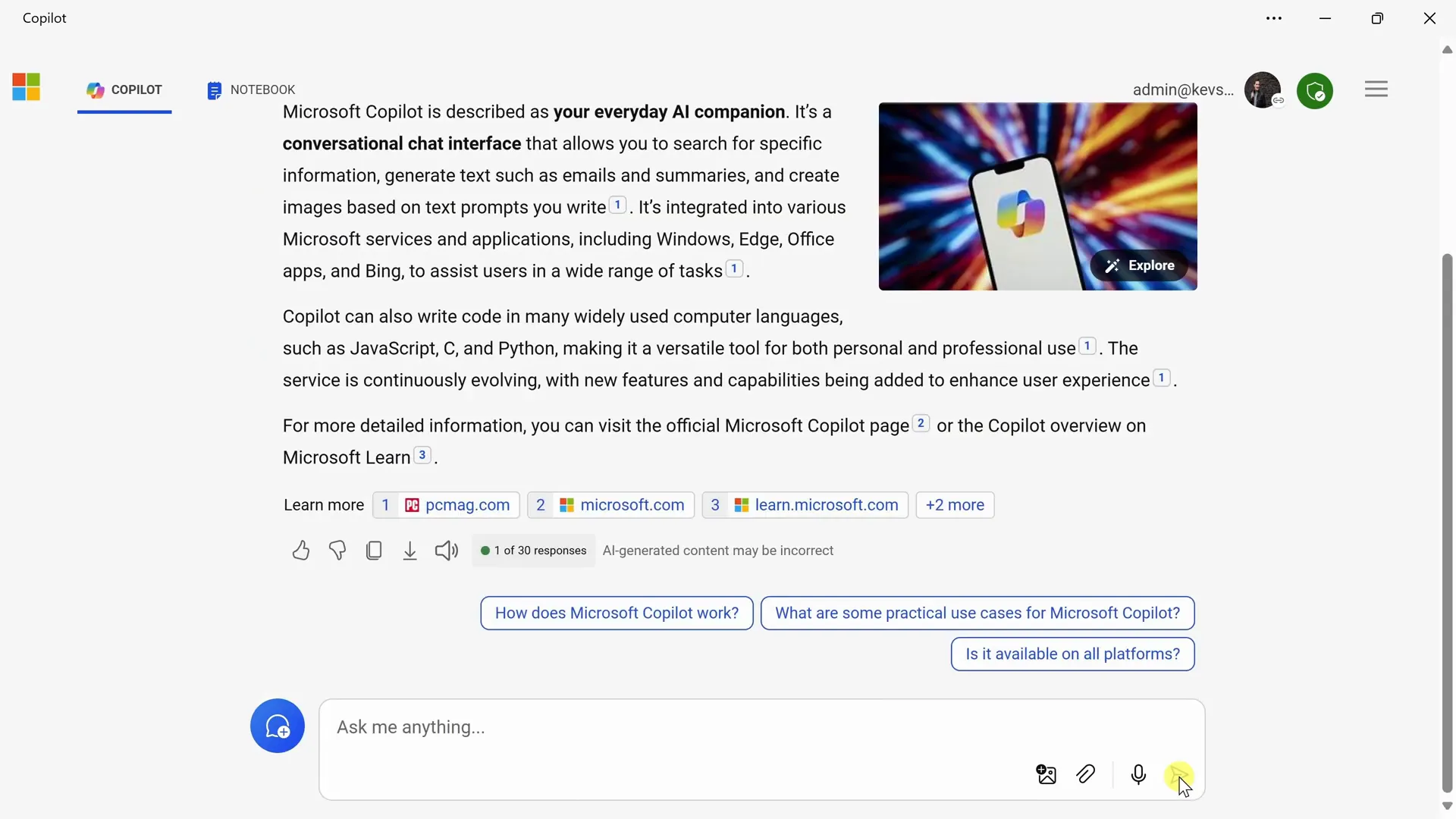Click the '1 of 30 responses' indicator
This screenshot has width=1456, height=819.
pos(534,551)
